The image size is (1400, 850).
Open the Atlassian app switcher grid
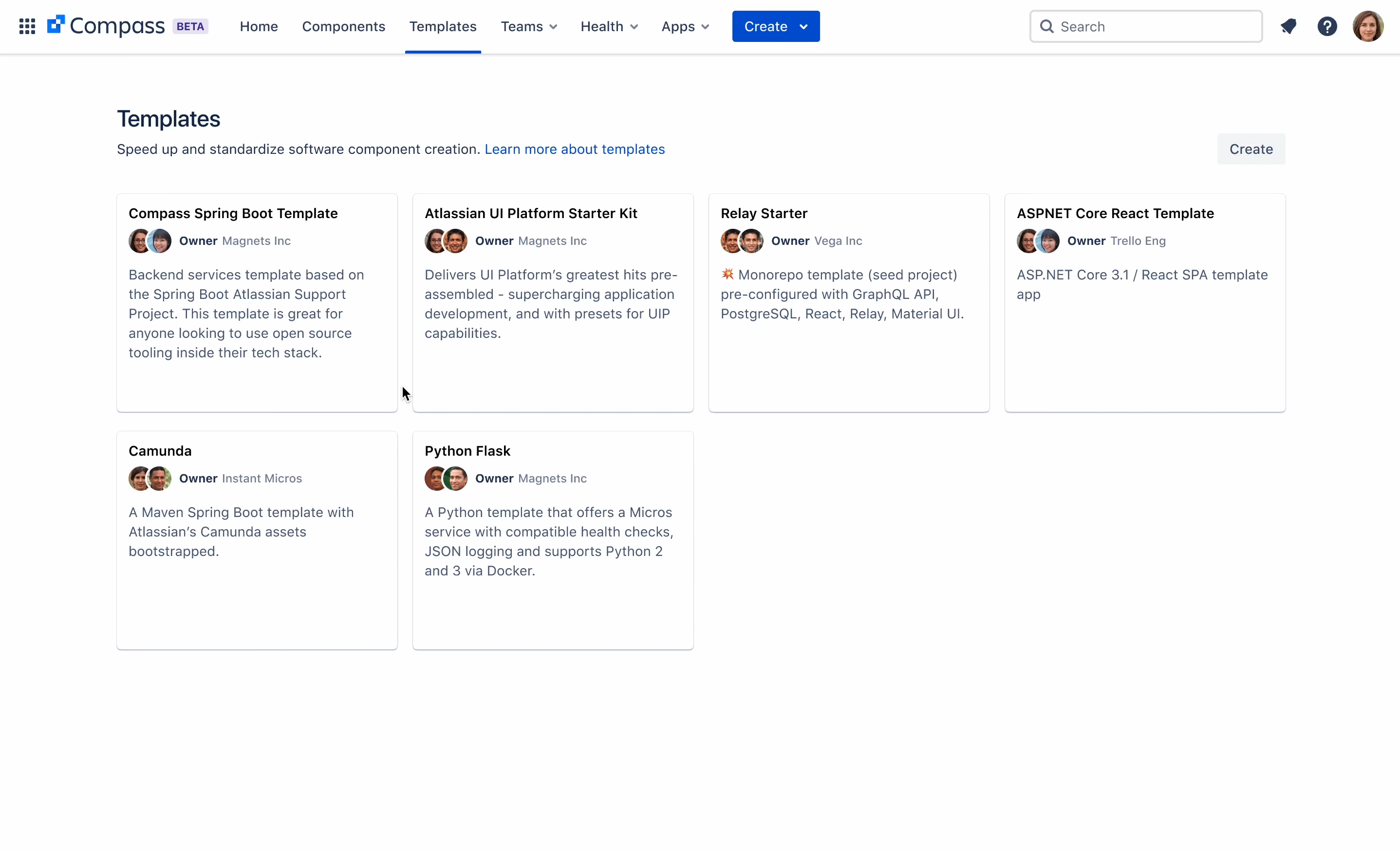26,26
